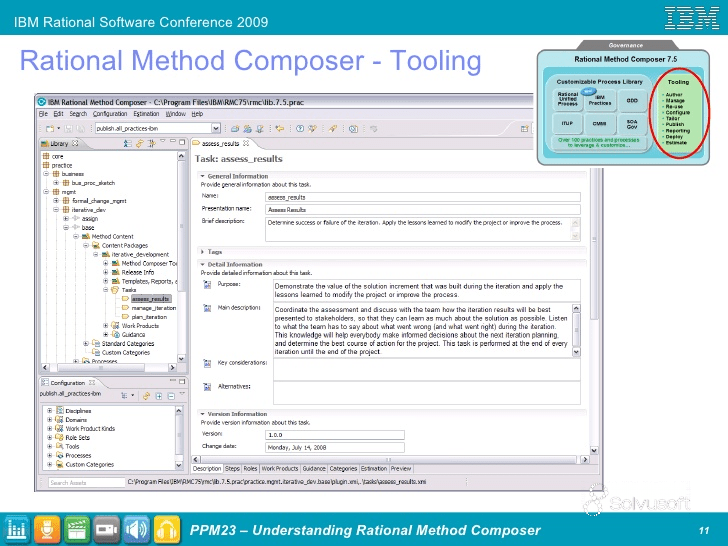Click the film clapper icon in slide footer
728x546 pixels.
(77, 530)
